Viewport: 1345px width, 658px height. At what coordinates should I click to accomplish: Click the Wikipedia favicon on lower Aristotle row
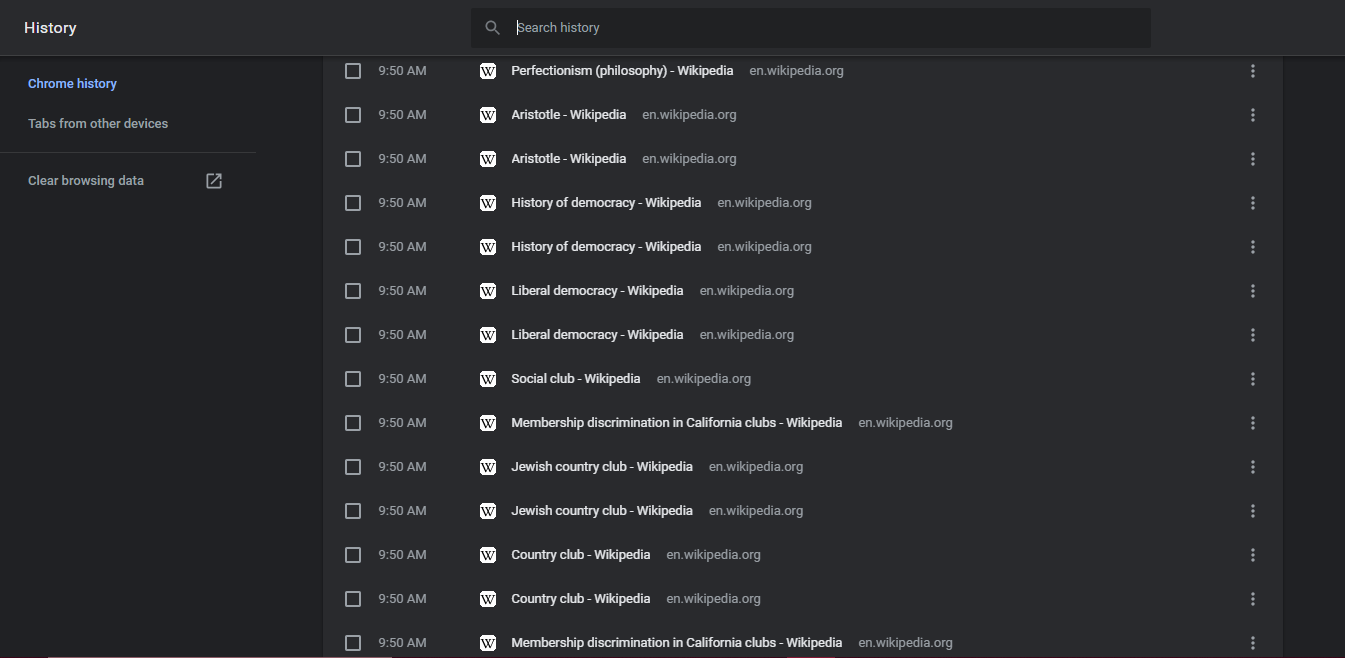488,159
